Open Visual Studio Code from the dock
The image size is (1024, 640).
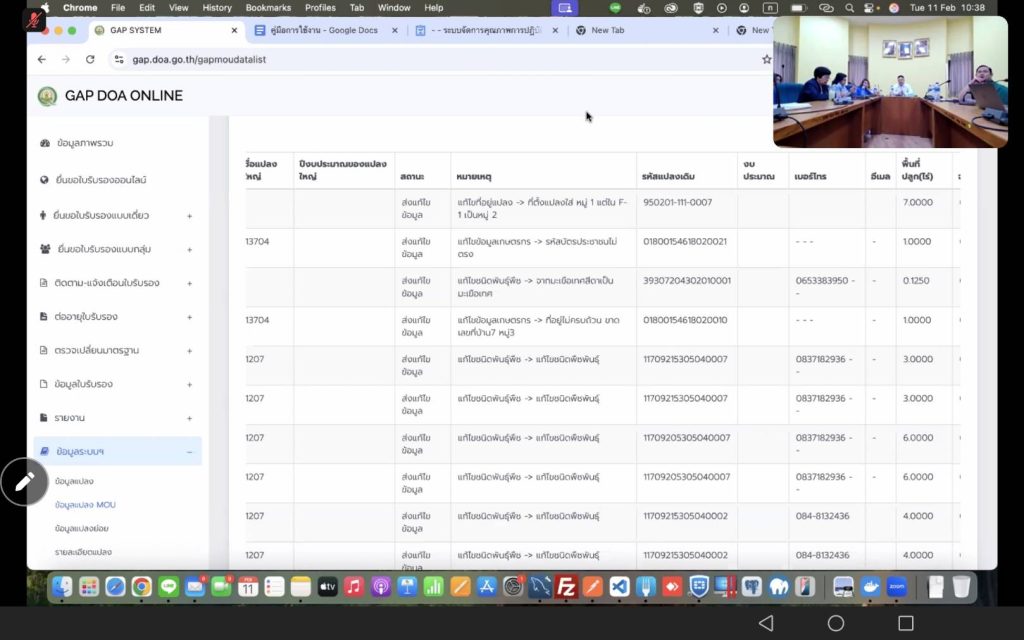pos(619,586)
